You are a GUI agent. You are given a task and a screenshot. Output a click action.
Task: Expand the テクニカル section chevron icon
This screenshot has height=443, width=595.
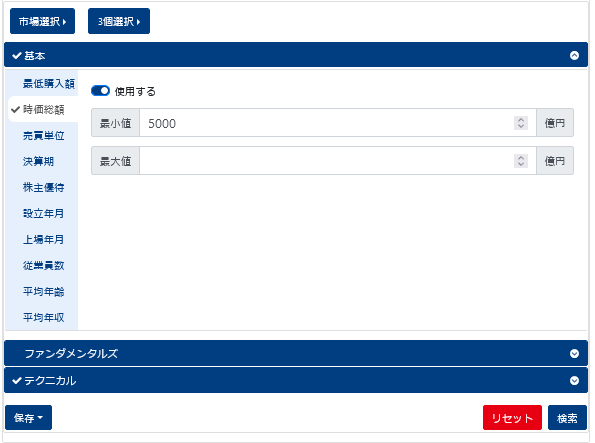(574, 380)
